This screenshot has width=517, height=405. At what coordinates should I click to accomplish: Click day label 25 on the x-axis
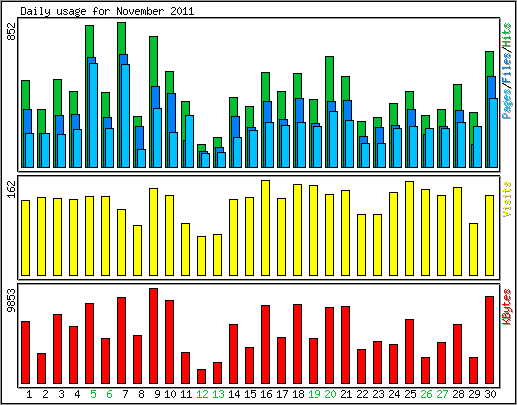(410, 394)
